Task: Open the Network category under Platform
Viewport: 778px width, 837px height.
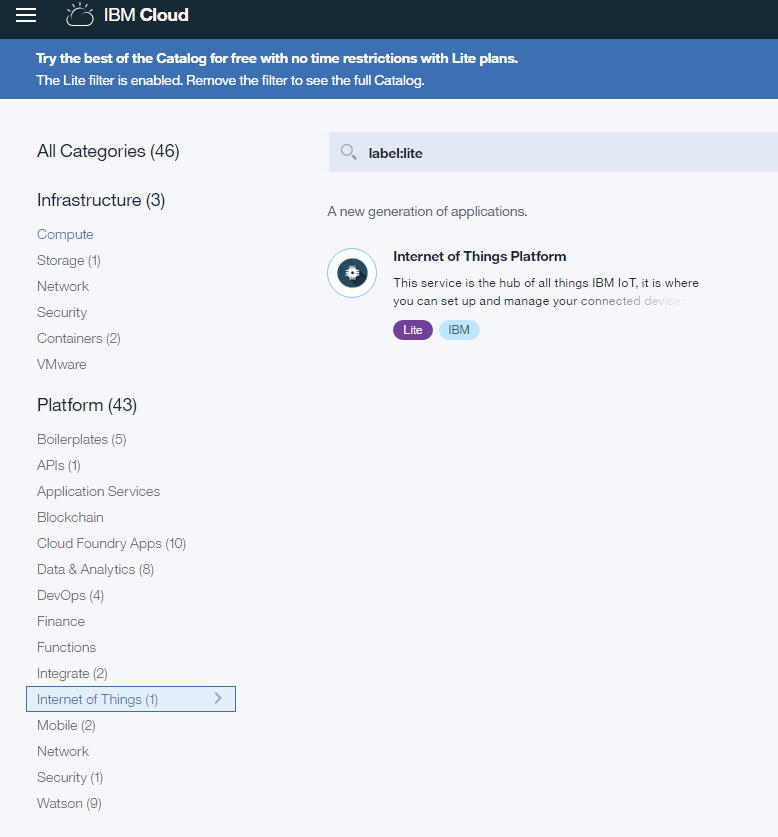Action: coord(63,752)
